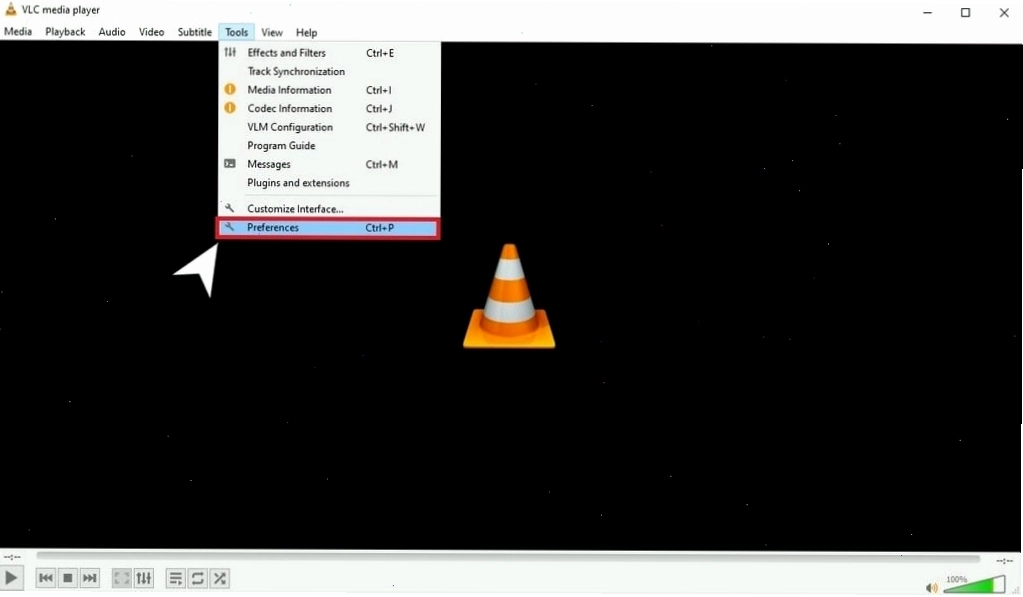Image resolution: width=1023 pixels, height=597 pixels.
Task: Toggle loop repeat mode icon
Action: point(198,578)
